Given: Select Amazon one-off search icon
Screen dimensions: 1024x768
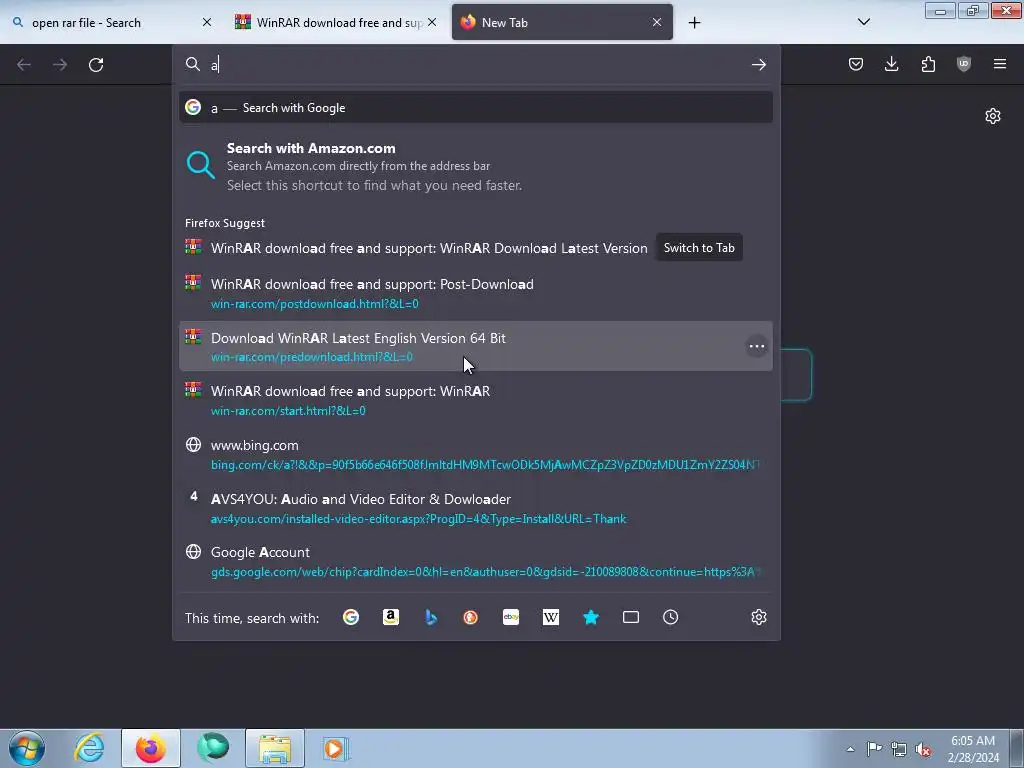Looking at the screenshot, I should tap(391, 617).
